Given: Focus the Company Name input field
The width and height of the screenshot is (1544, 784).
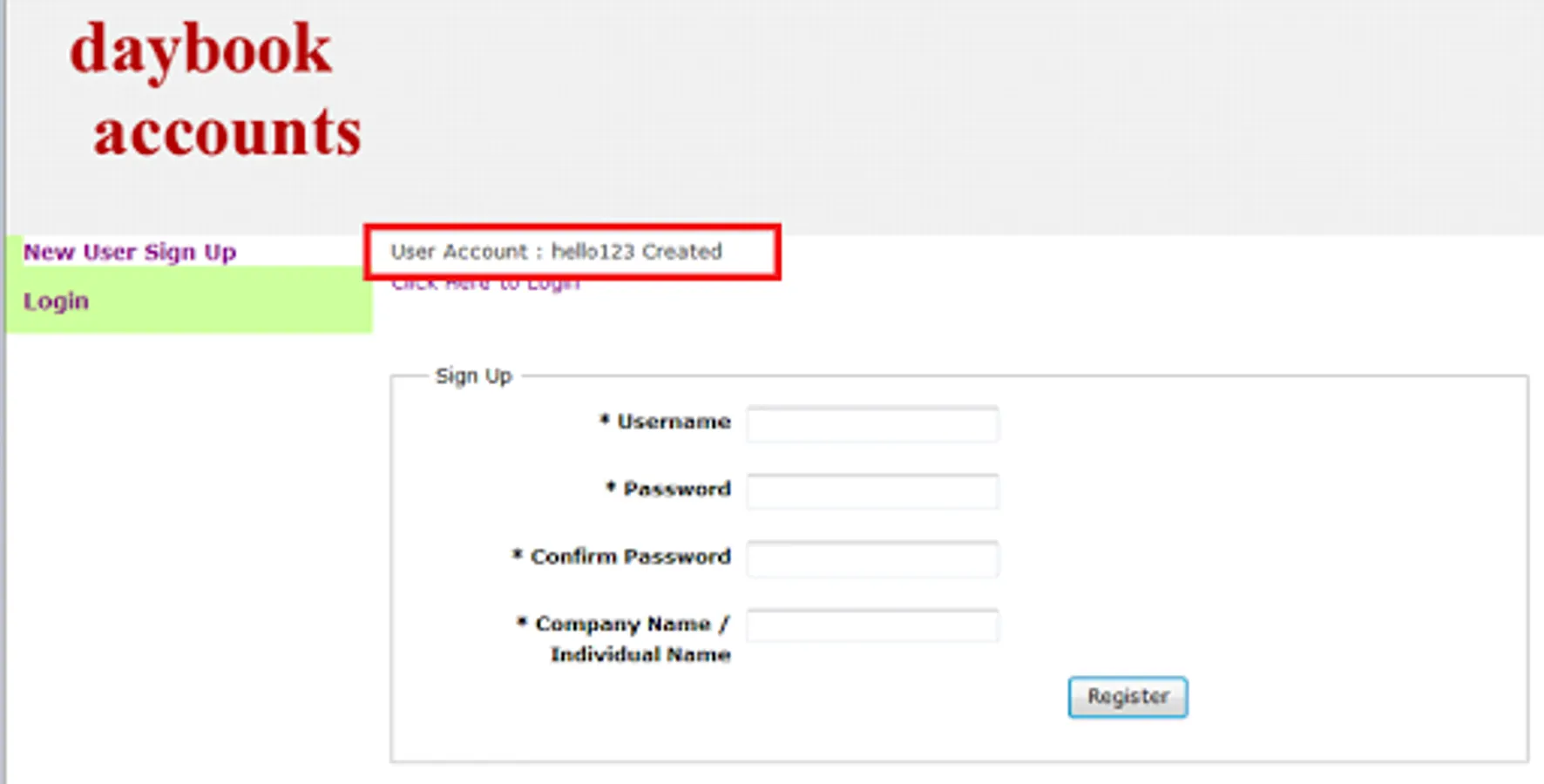Looking at the screenshot, I should coord(872,625).
